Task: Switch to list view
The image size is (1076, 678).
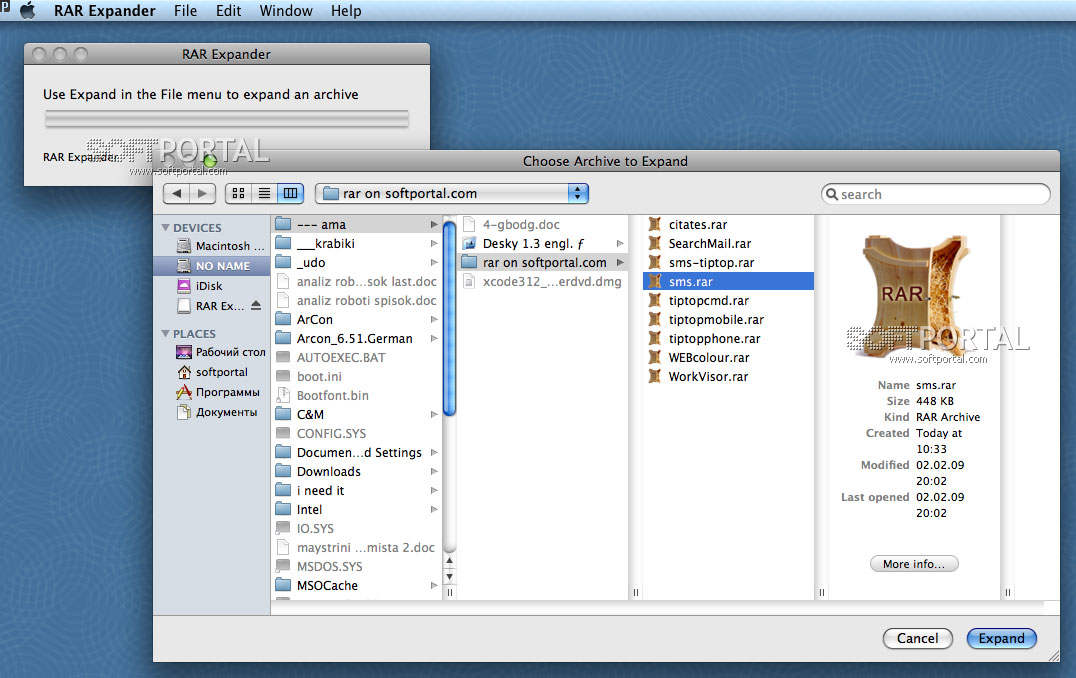Action: 264,194
